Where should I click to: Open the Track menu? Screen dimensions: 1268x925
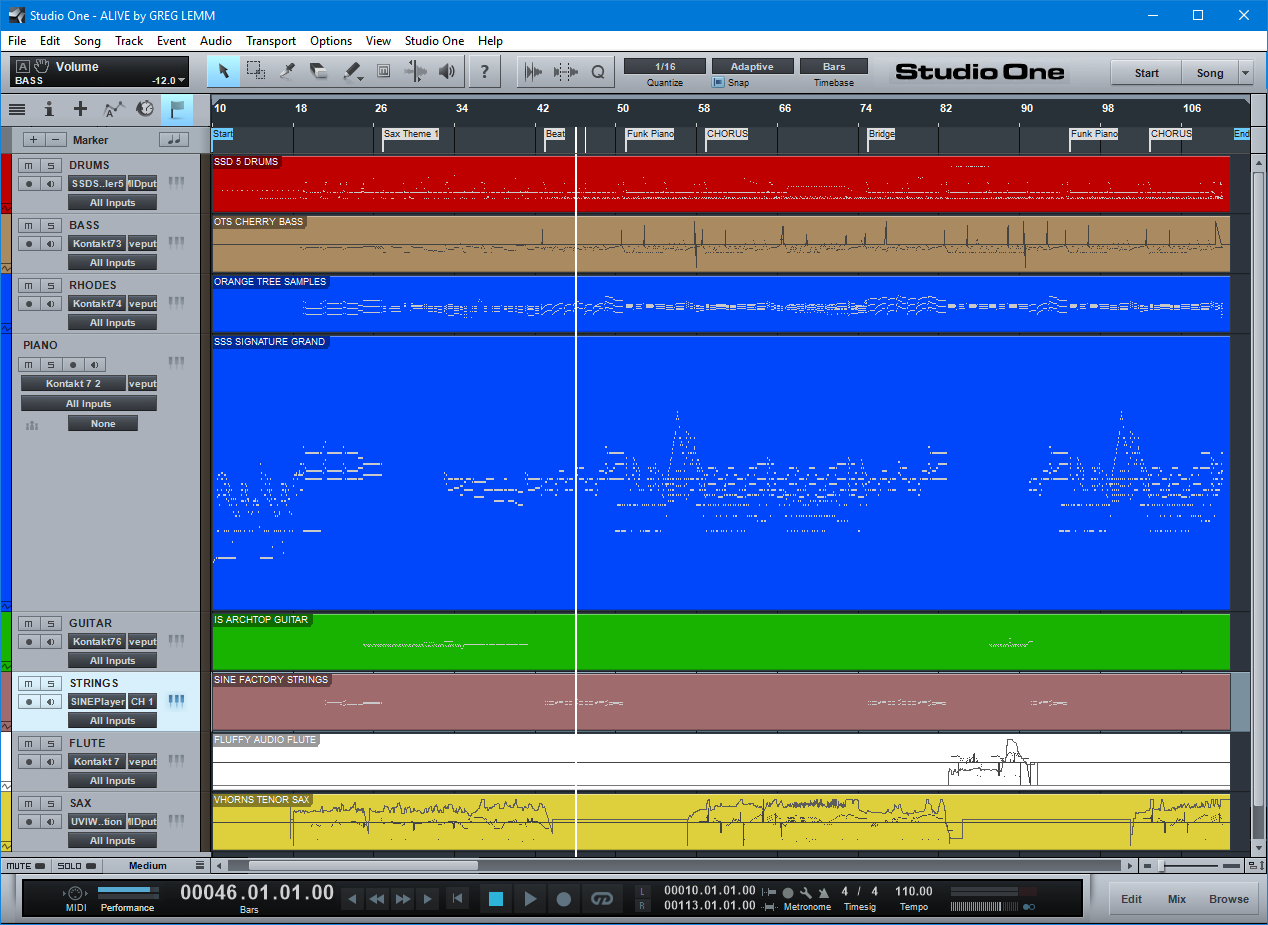point(129,41)
